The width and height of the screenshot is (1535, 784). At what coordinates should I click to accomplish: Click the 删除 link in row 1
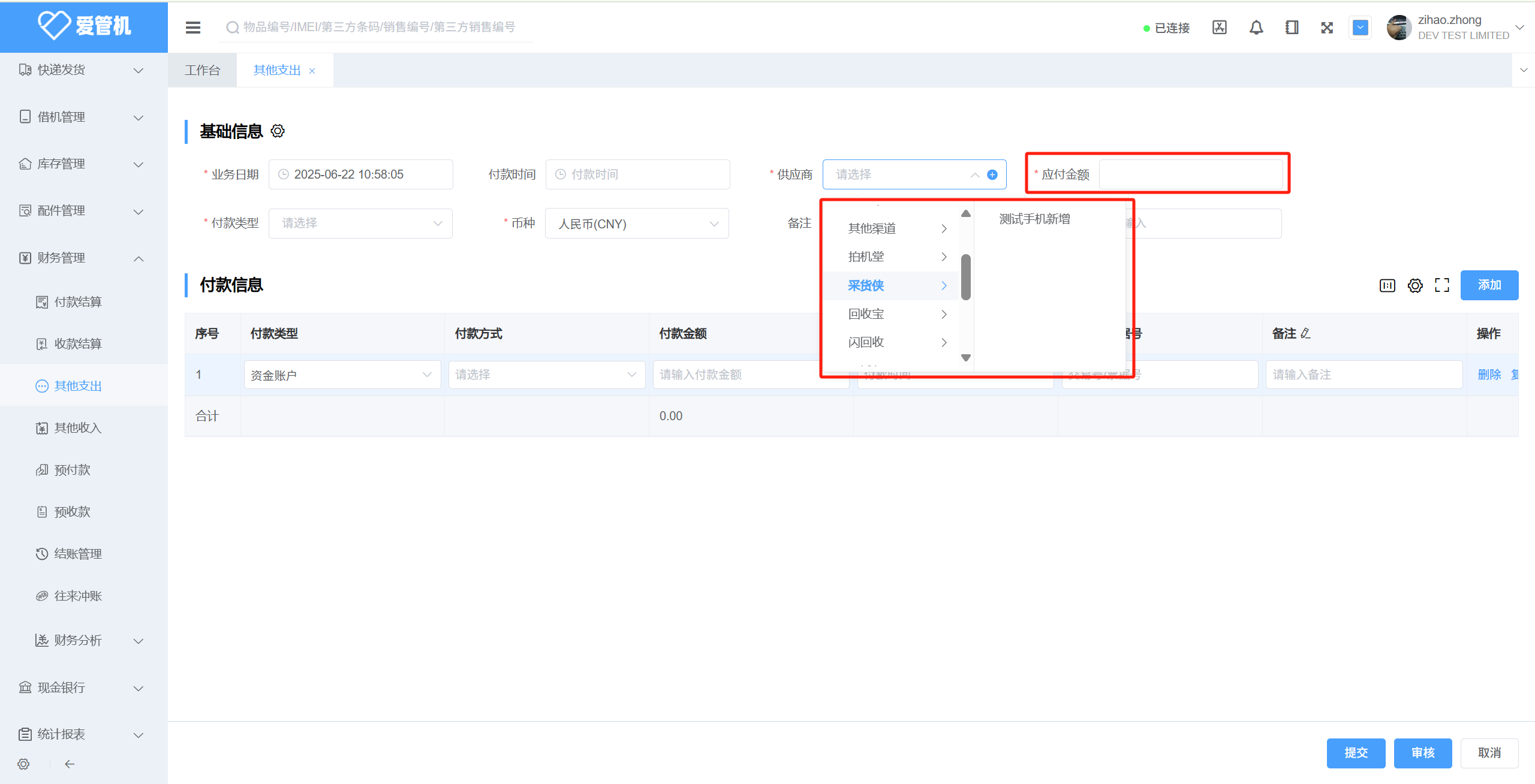point(1489,375)
